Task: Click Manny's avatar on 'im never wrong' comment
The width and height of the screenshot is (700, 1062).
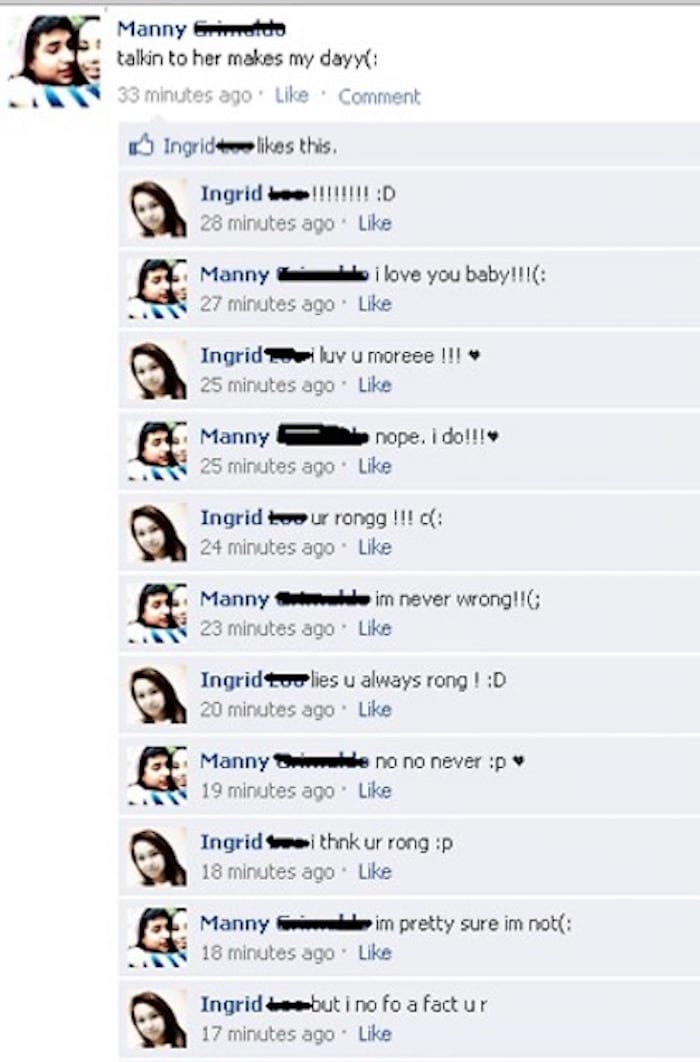Action: click(x=158, y=614)
